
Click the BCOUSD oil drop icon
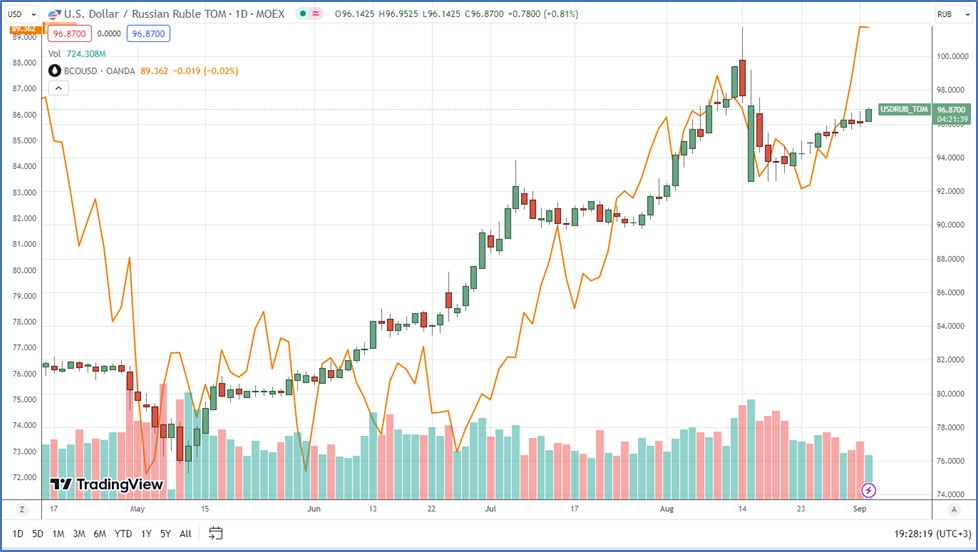coord(55,70)
